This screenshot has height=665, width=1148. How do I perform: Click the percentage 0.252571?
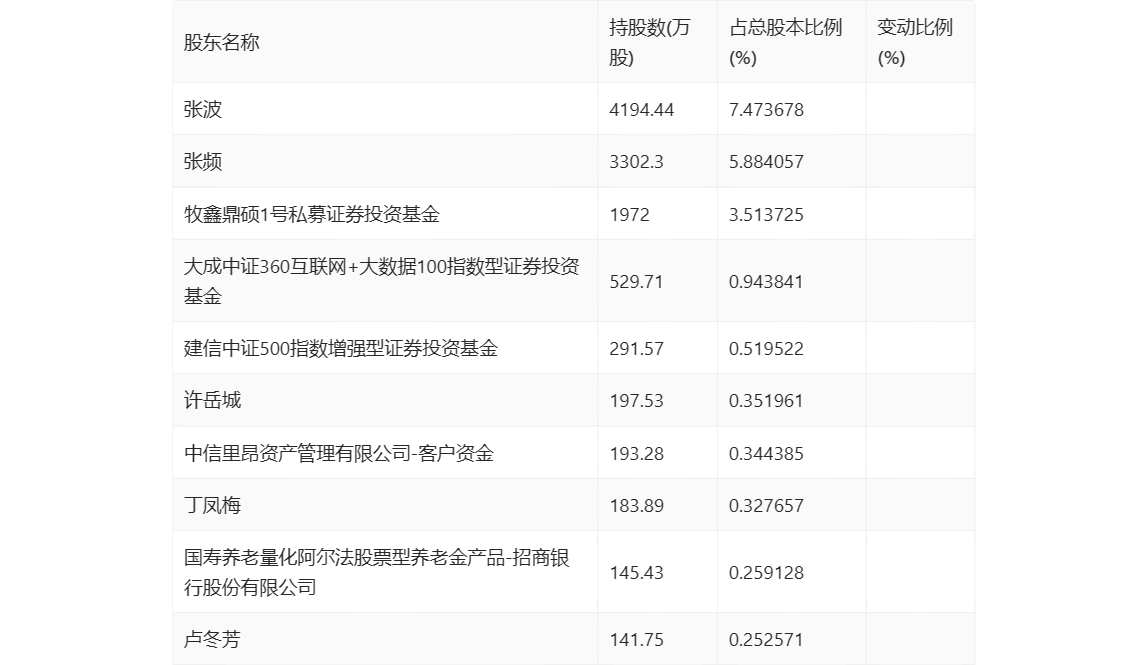tap(766, 639)
